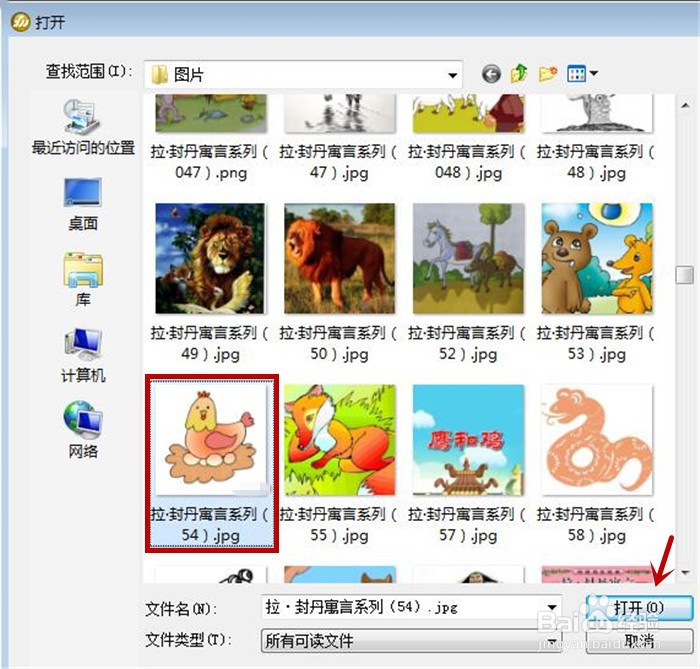Image resolution: width=700 pixels, height=669 pixels.
Task: Select bear and fox thumbnail 53 .jpg
Action: pos(597,258)
